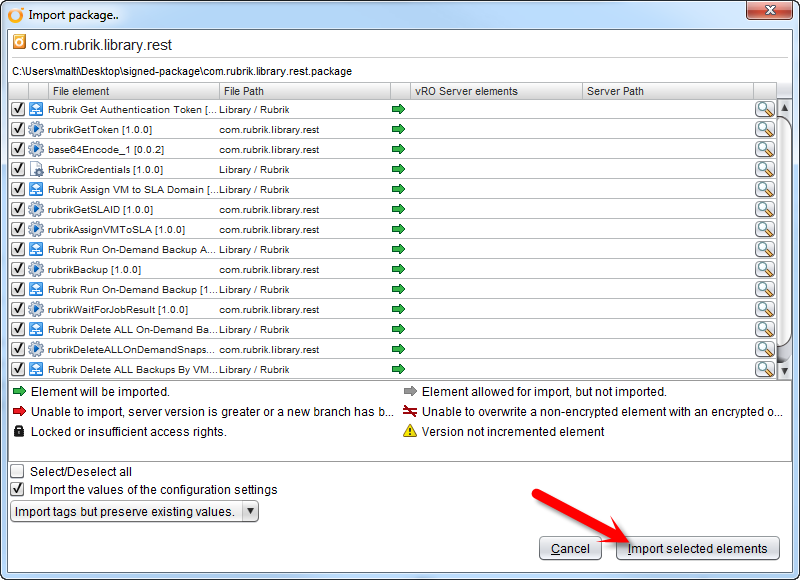This screenshot has height=580, width=800.
Task: Click the green import arrow on rubrikAssignVMToSLA row
Action: pos(398,229)
